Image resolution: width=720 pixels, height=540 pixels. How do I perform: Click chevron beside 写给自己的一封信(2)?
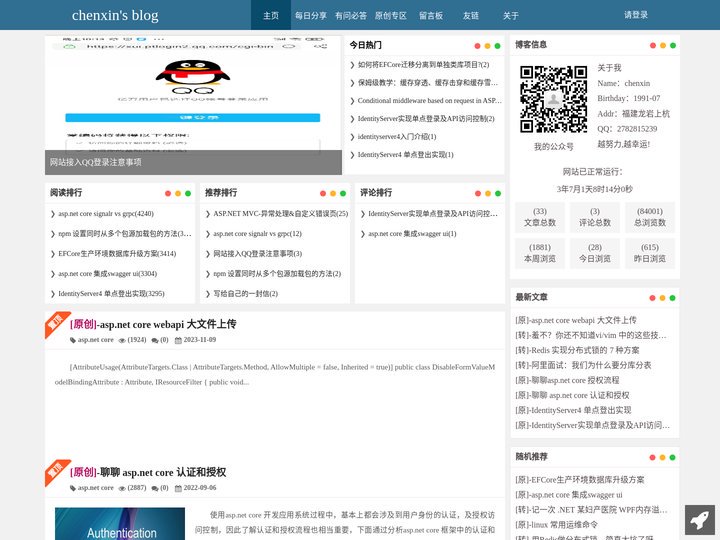[x=208, y=294]
